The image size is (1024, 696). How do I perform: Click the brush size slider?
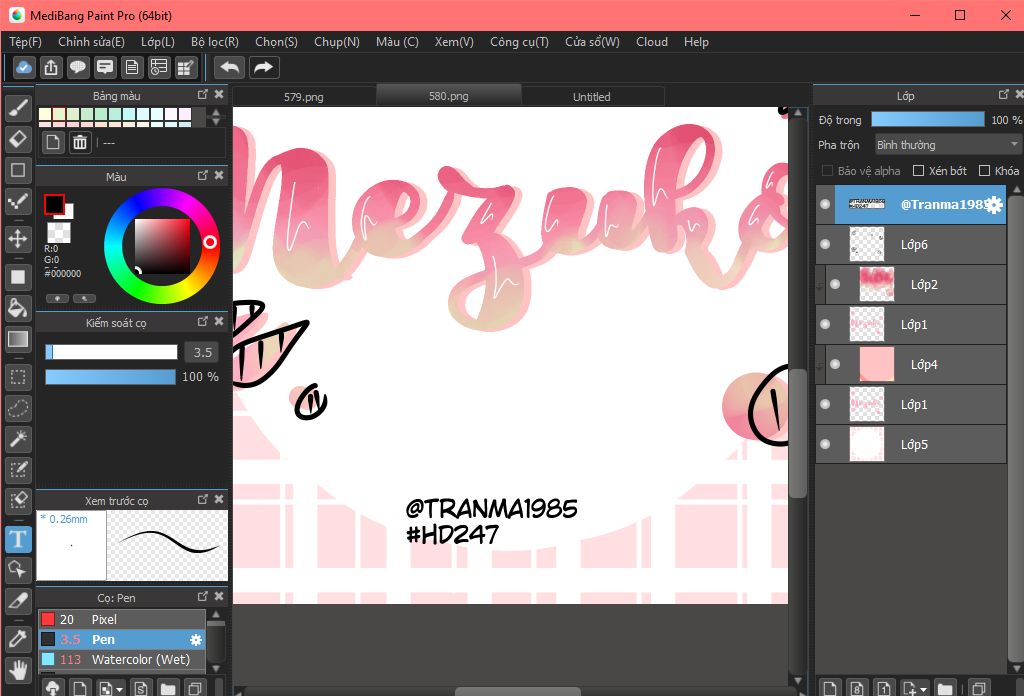click(x=111, y=352)
